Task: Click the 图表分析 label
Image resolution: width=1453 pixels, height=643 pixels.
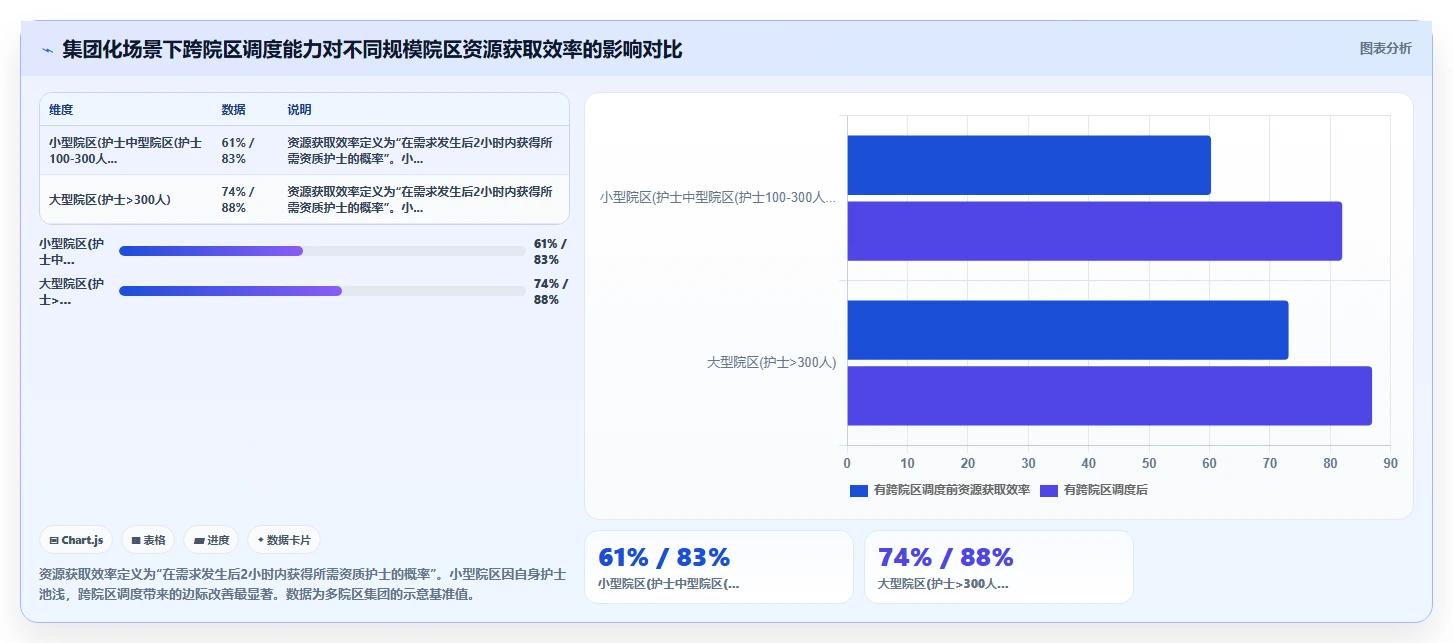Action: coord(1385,48)
